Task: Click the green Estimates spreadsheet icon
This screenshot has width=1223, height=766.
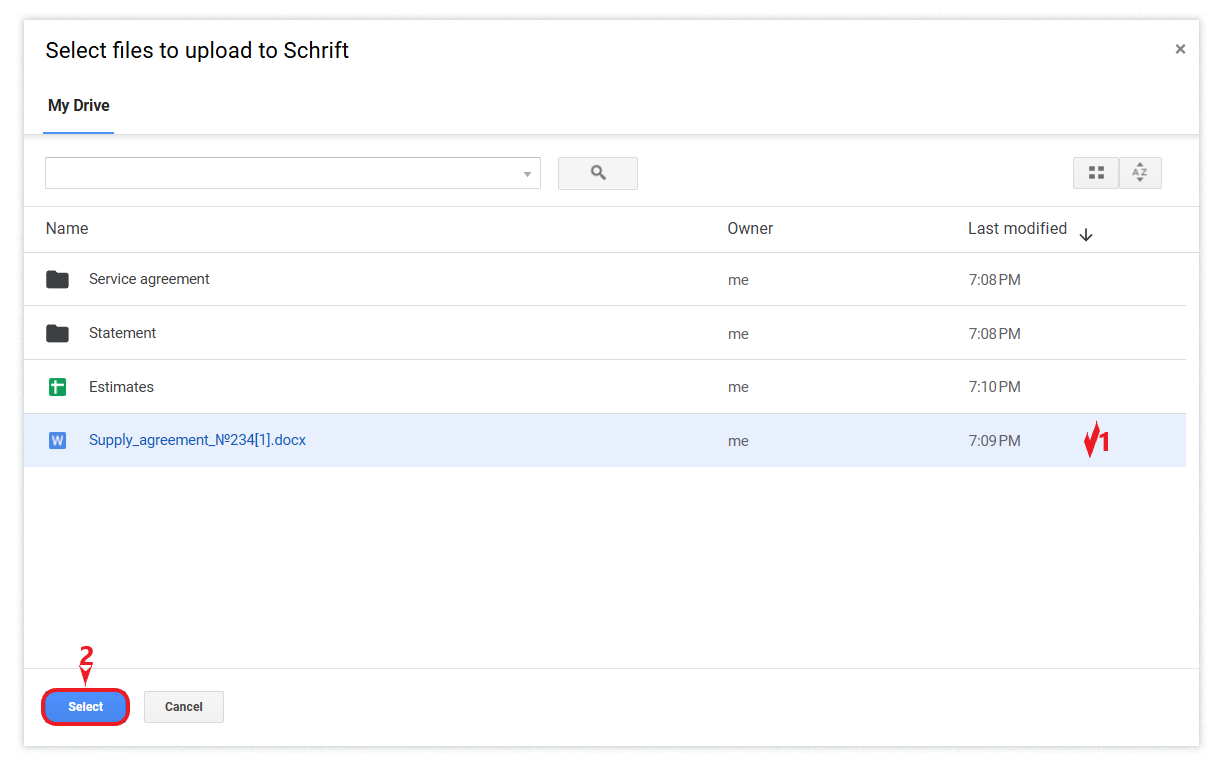Action: [x=58, y=387]
